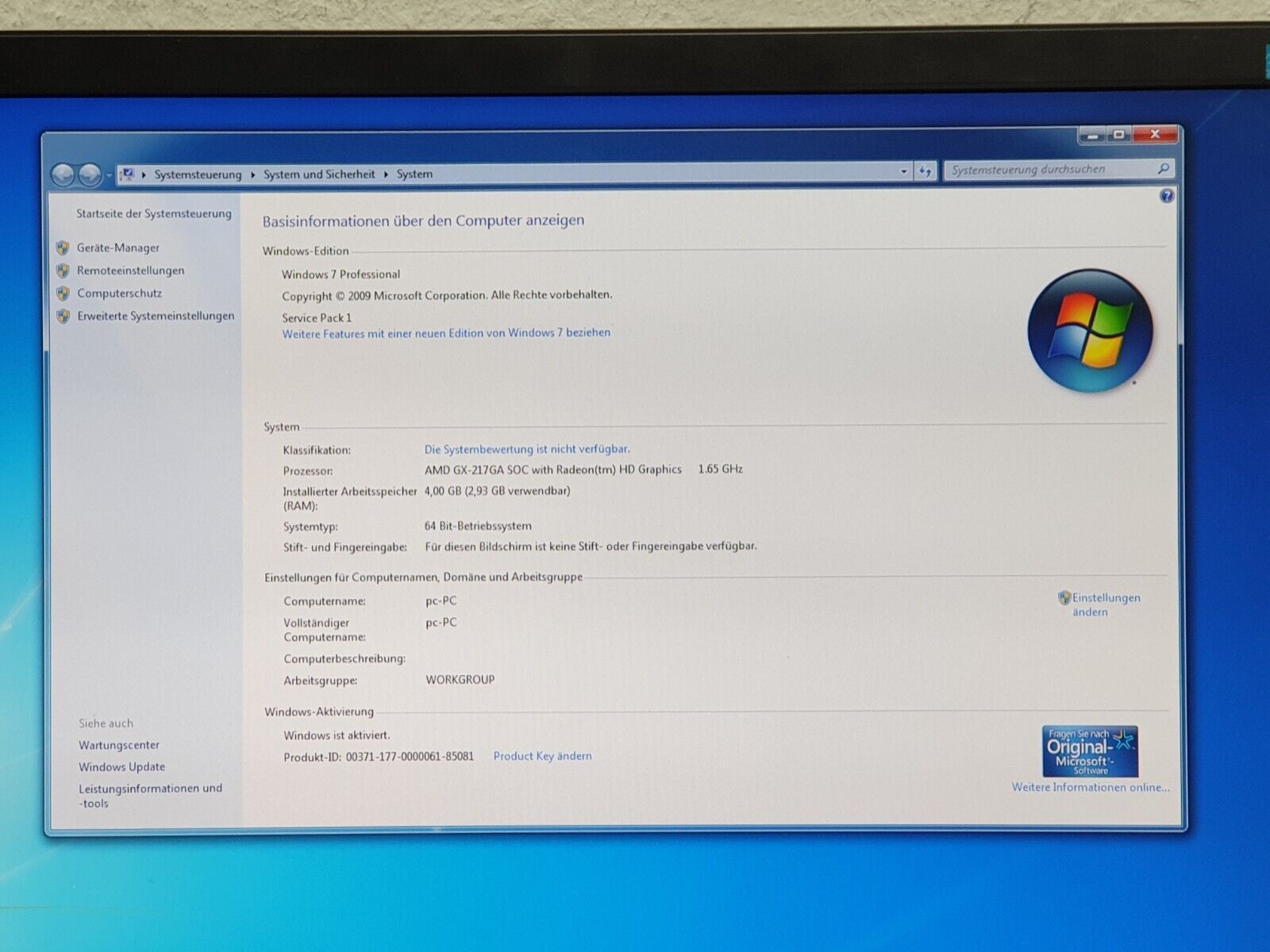1270x952 pixels.
Task: Open the blue help question mark icon
Action: 1166,196
